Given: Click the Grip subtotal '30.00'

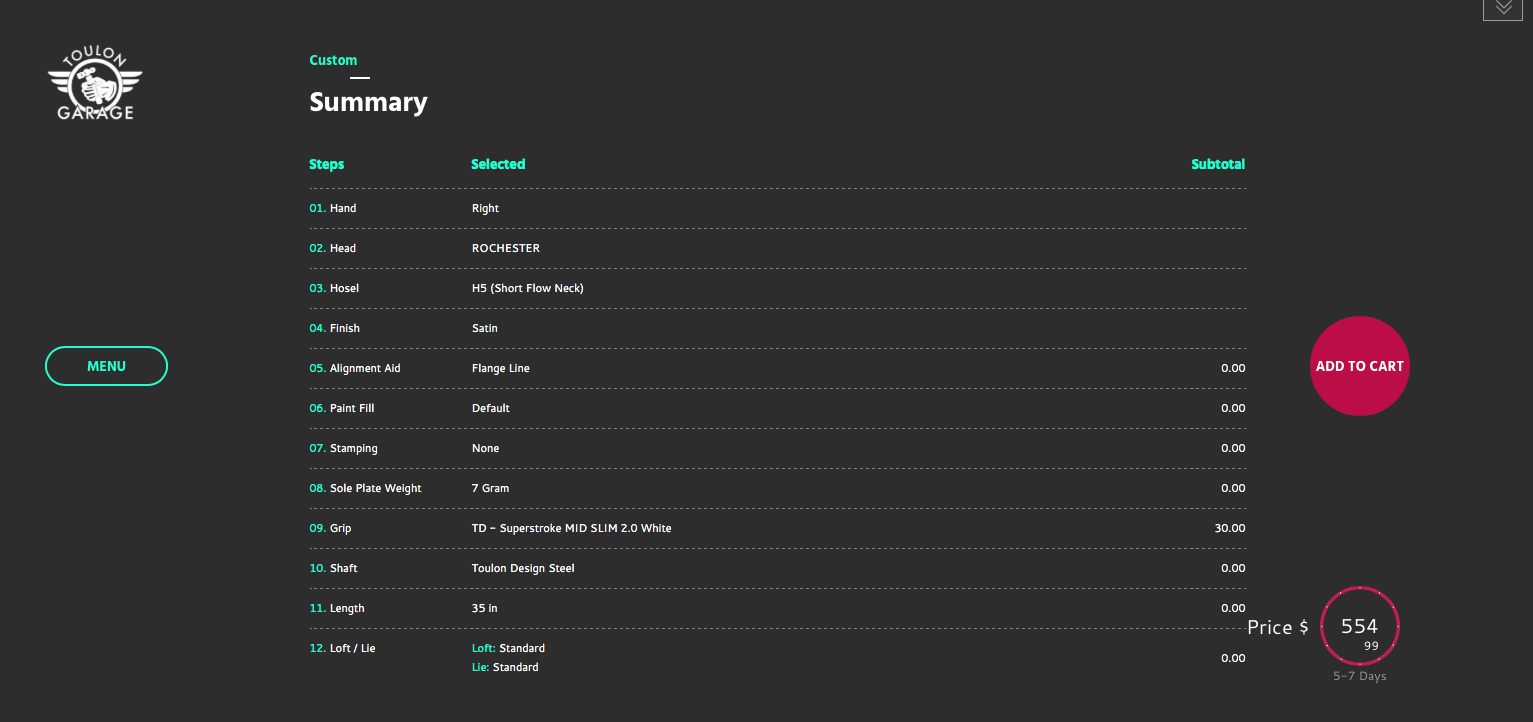Looking at the screenshot, I should 1230,528.
